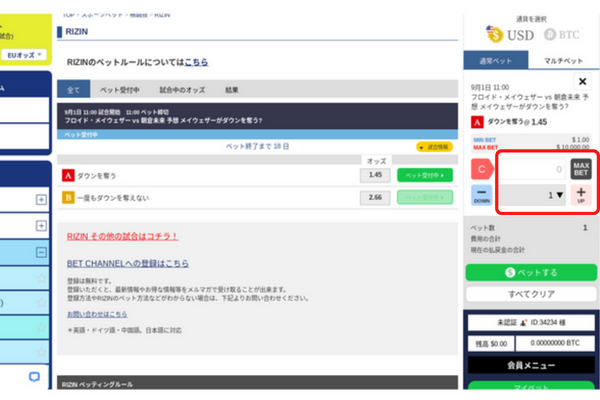Select the 試合中のオッズ tab

(x=182, y=90)
